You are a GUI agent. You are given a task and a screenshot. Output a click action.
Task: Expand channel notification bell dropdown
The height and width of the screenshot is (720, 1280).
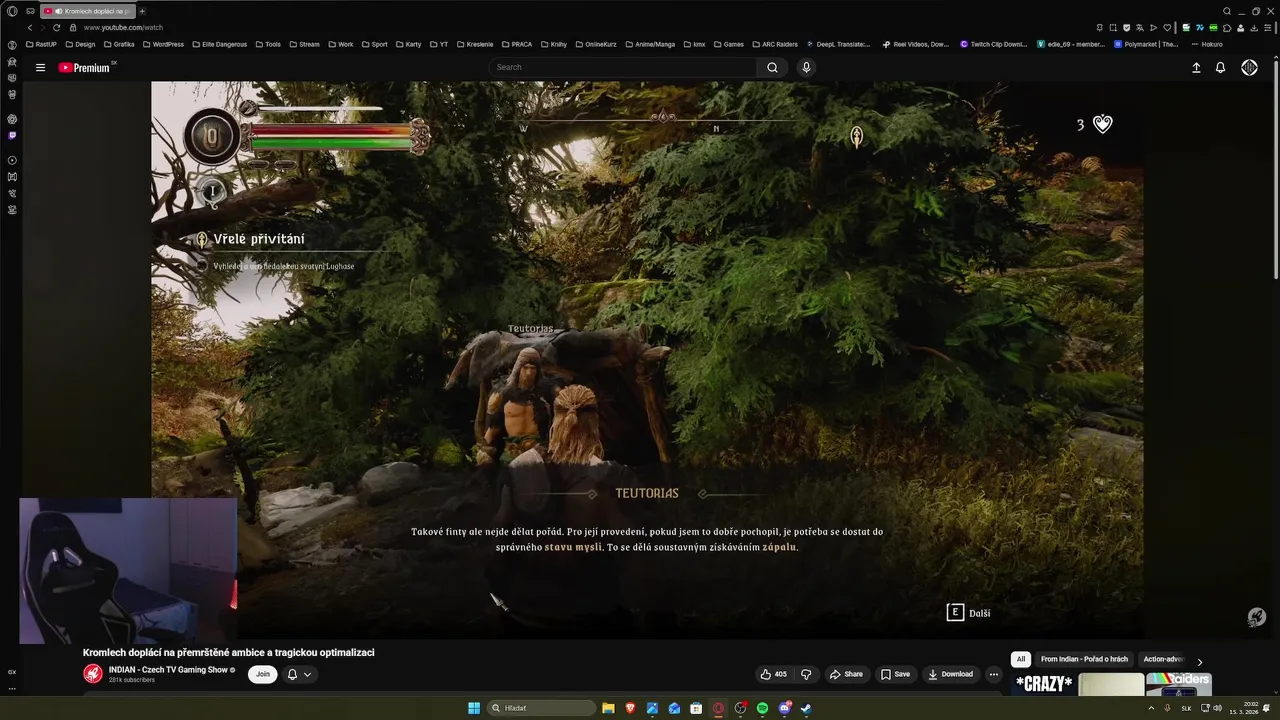coord(299,674)
